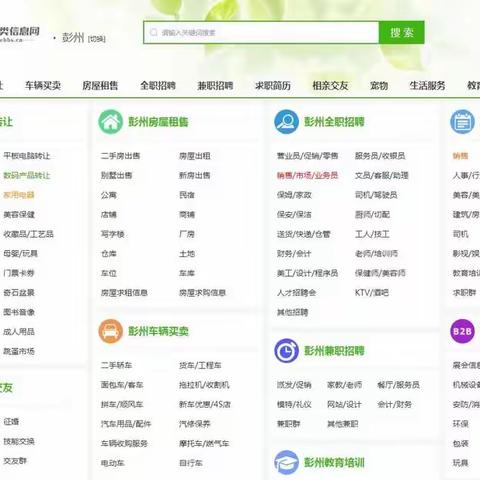480x480 pixels.
Task: Click the green 搜索 button
Action: [401, 32]
